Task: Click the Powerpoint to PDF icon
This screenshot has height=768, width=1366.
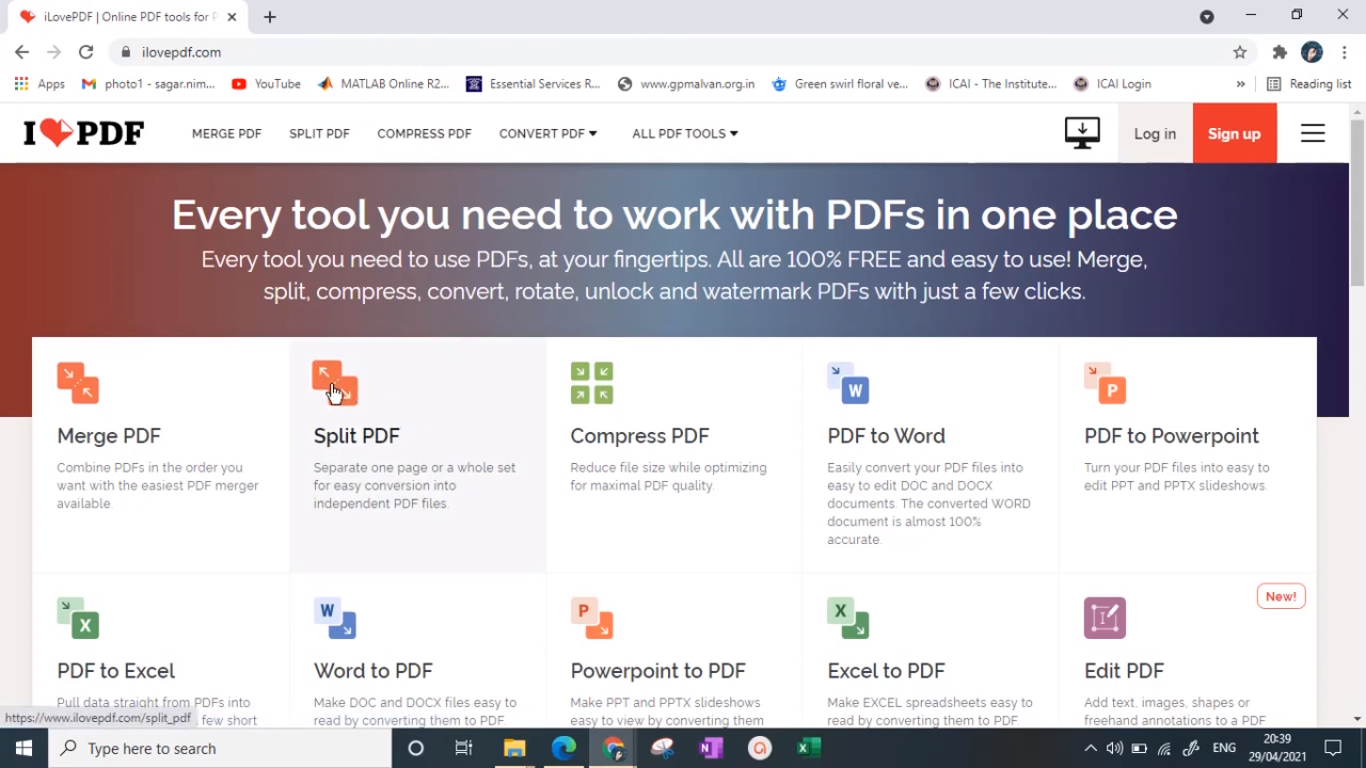Action: [592, 618]
